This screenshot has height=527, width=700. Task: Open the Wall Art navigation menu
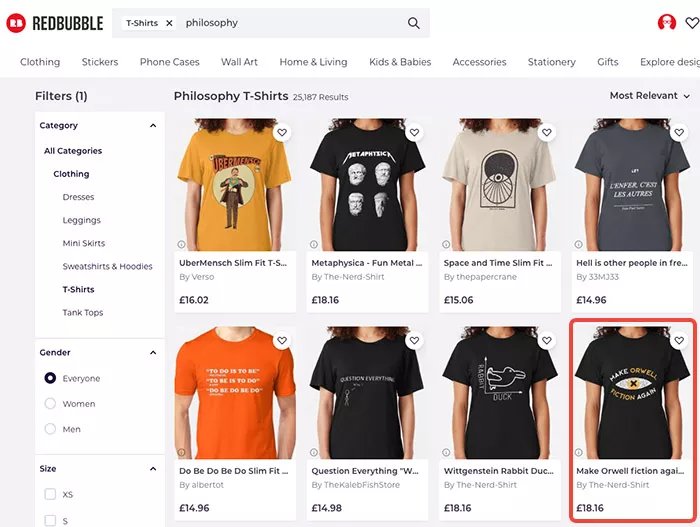[239, 62]
